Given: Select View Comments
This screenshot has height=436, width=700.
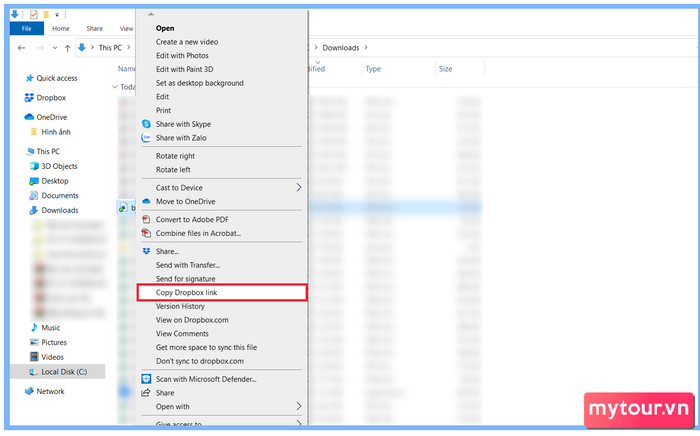Looking at the screenshot, I should pos(182,334).
